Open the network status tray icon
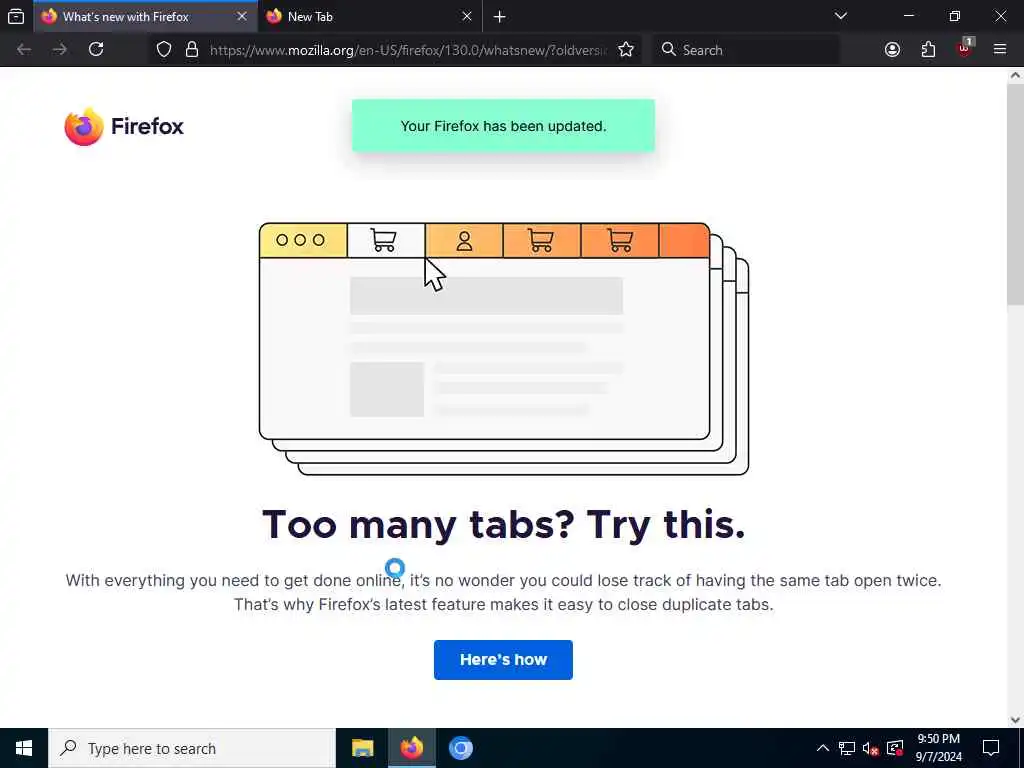1024x768 pixels. (847, 748)
